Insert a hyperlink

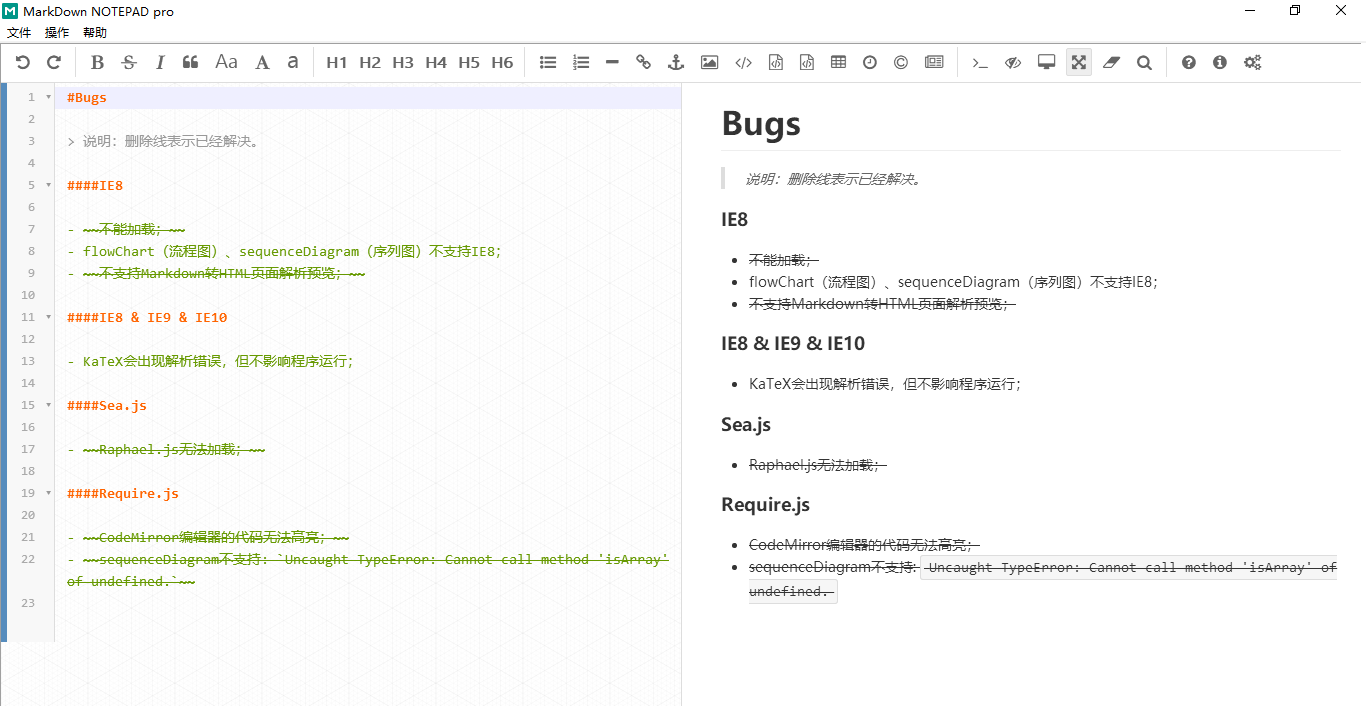tap(643, 62)
